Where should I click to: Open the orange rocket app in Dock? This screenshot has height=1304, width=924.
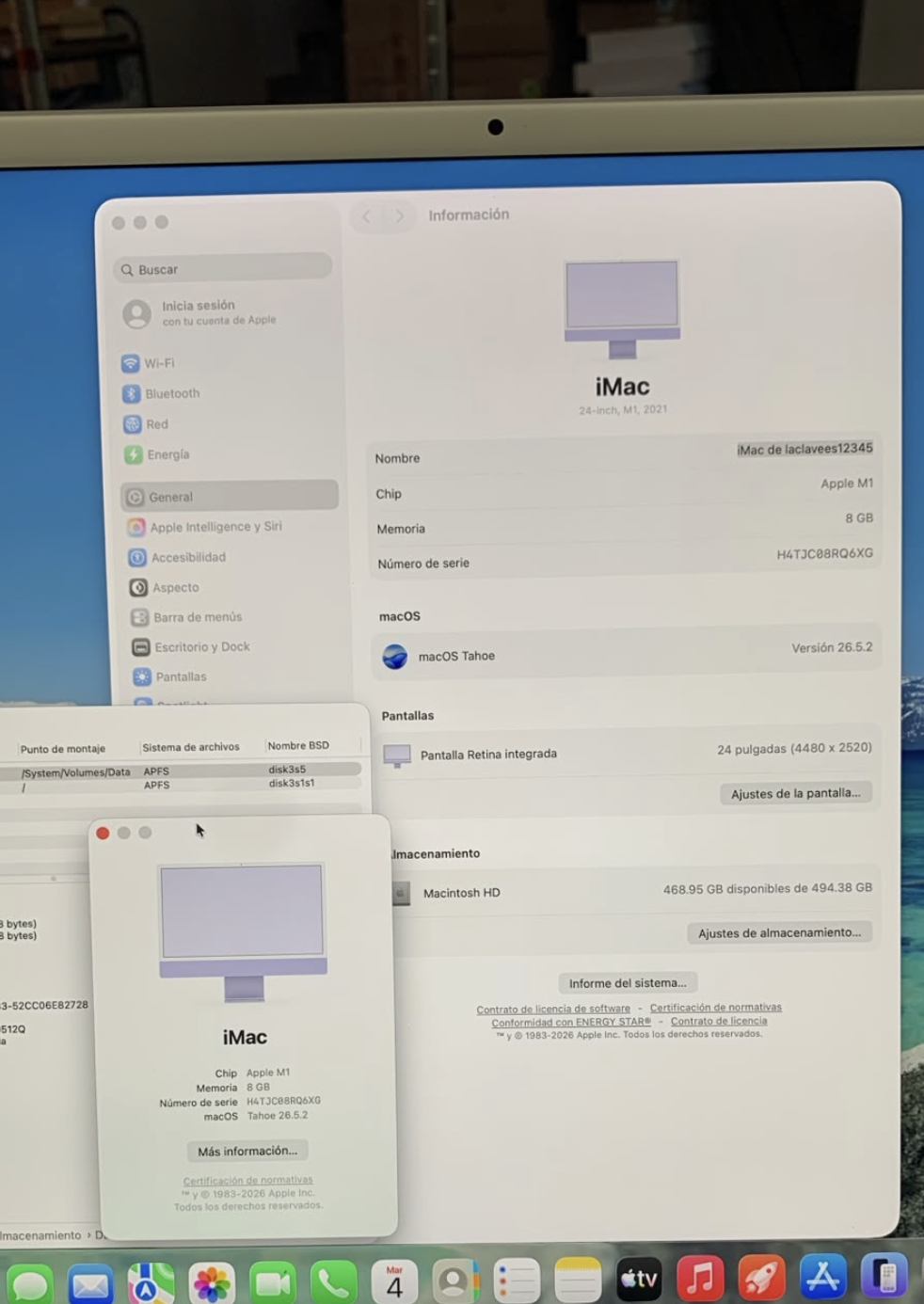pyautogui.click(x=761, y=1277)
